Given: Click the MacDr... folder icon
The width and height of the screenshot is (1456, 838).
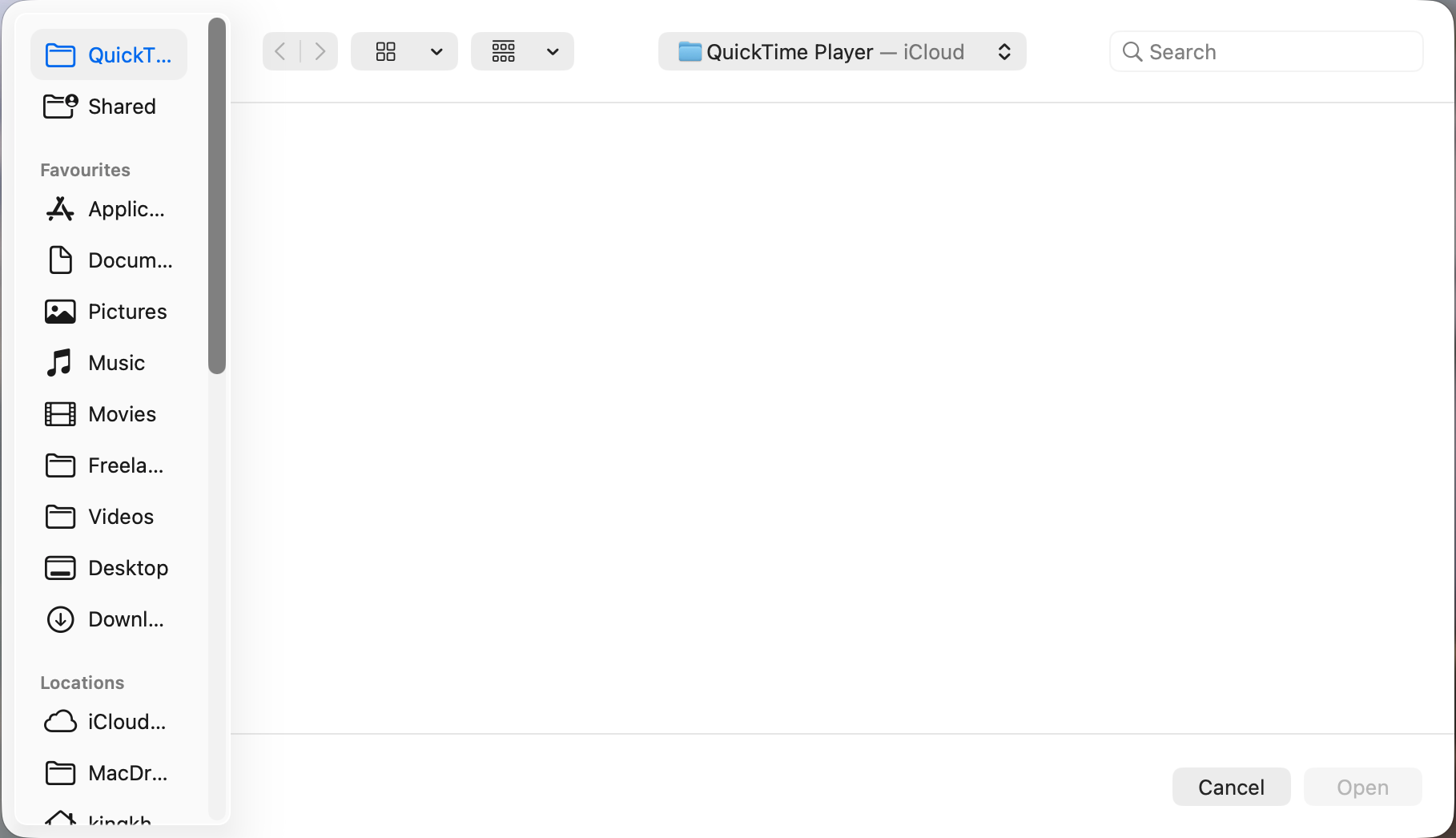Looking at the screenshot, I should pos(60,773).
